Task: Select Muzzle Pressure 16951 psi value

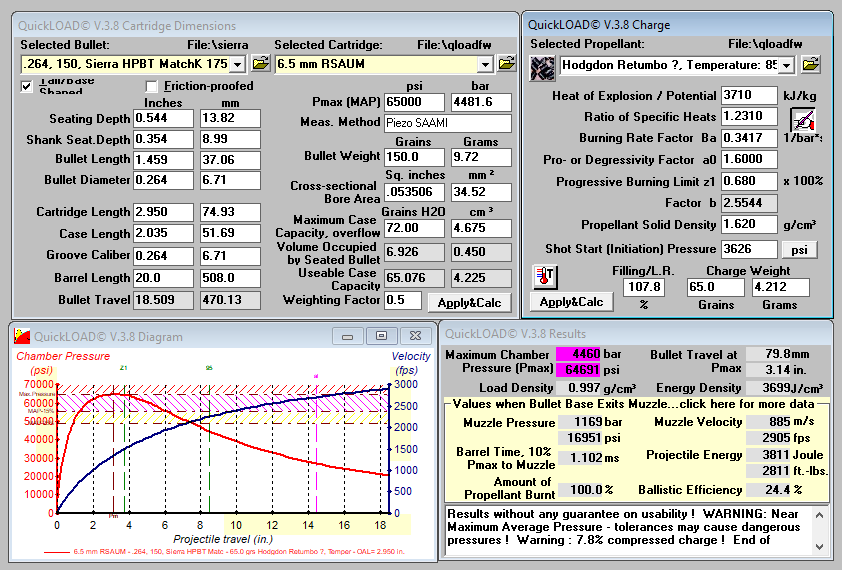Action: 579,438
